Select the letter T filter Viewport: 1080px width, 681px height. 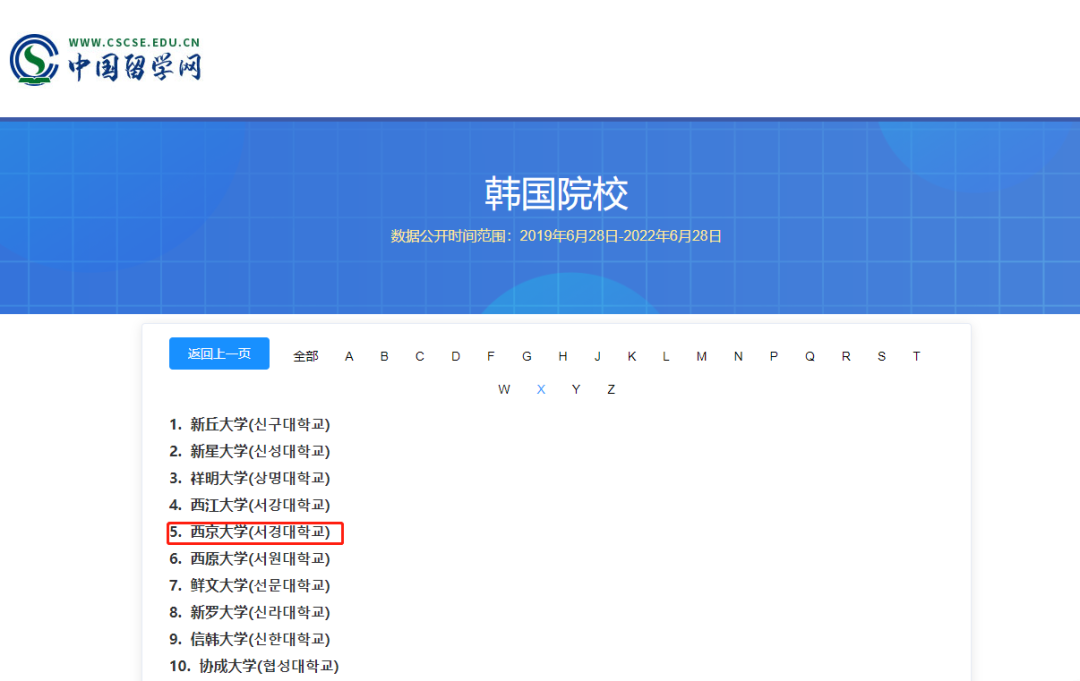916,355
